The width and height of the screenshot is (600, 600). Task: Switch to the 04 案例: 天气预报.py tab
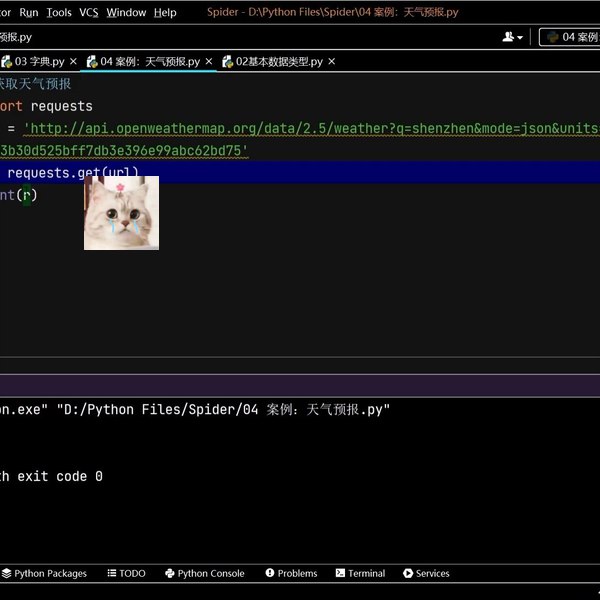pos(150,62)
